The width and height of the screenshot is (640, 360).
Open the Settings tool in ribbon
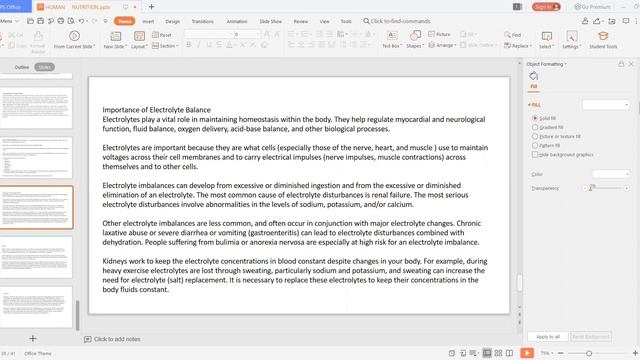571,40
